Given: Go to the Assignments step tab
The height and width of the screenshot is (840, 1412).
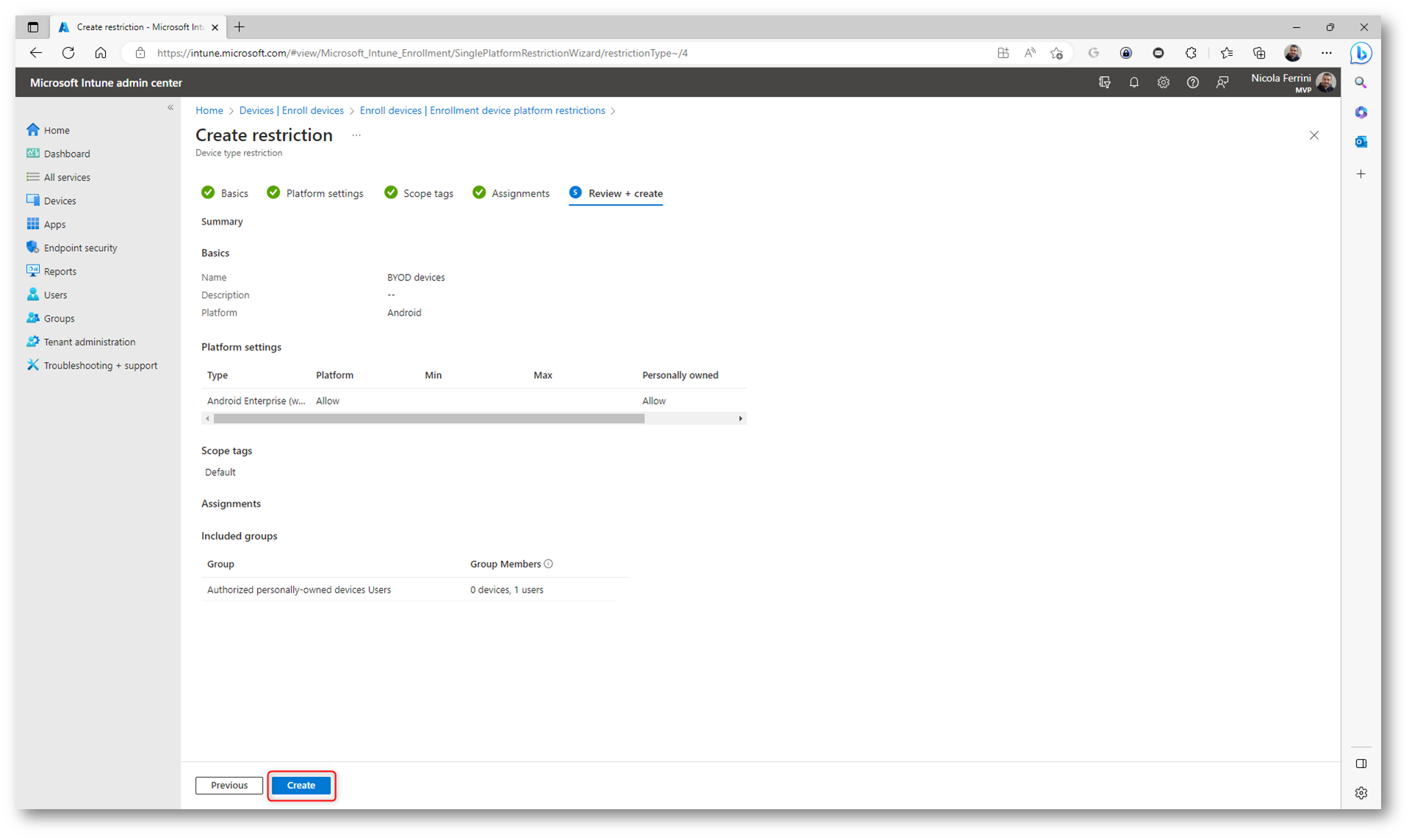Looking at the screenshot, I should coord(519,193).
